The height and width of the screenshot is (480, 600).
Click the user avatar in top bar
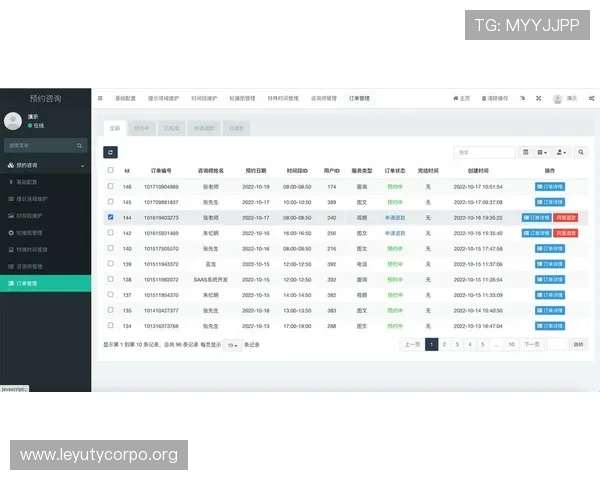pos(558,99)
